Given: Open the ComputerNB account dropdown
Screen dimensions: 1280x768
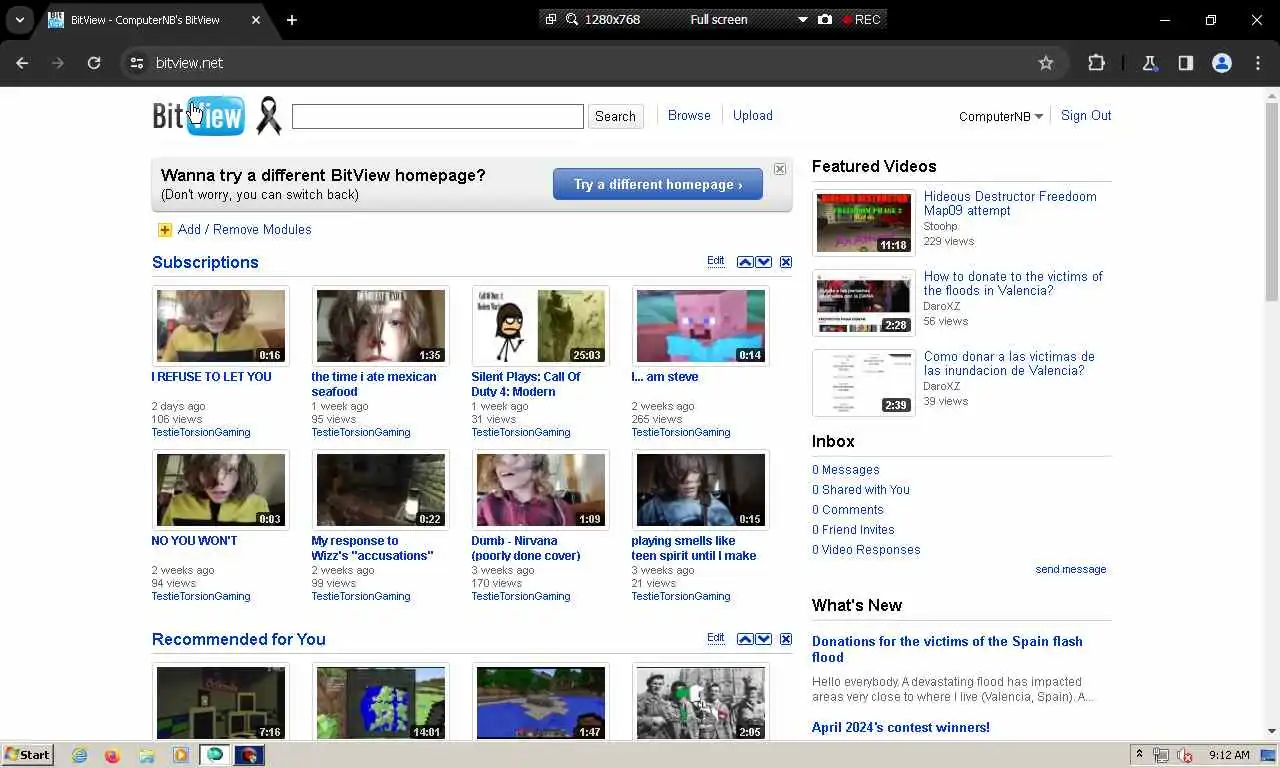Looking at the screenshot, I should 1001,116.
